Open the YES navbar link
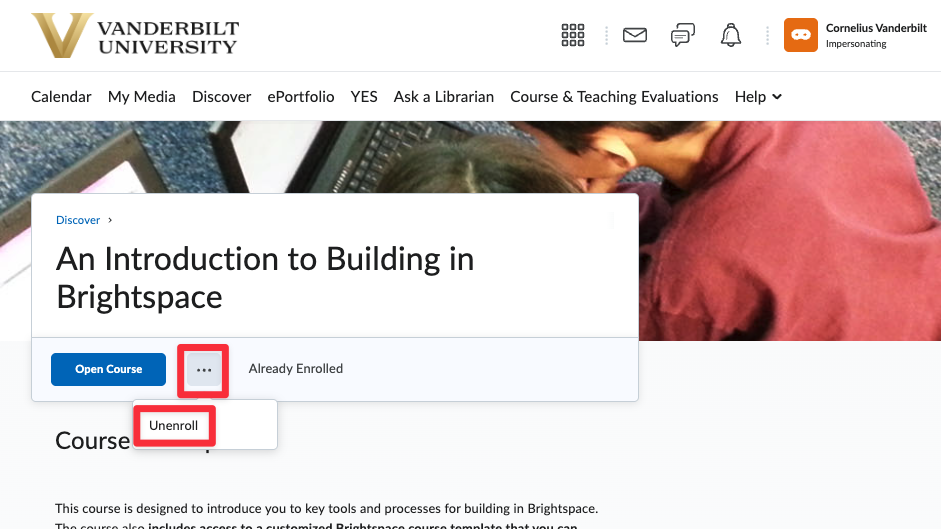The width and height of the screenshot is (941, 529). 364,97
